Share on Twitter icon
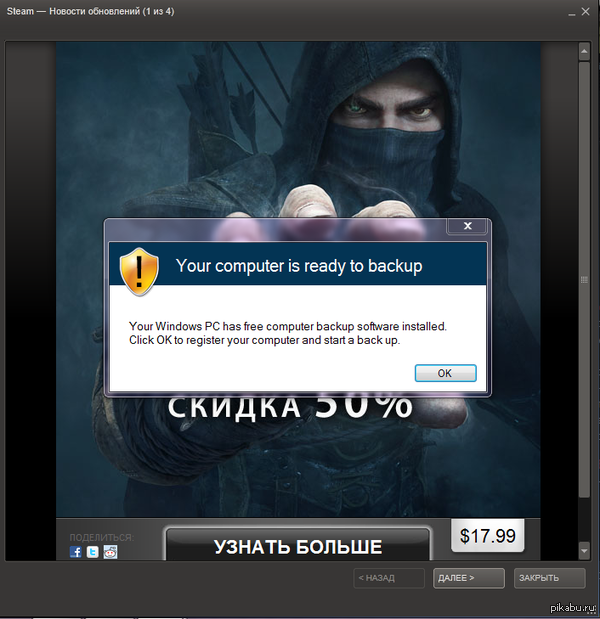Viewport: 600px width, 619px height. (93, 551)
